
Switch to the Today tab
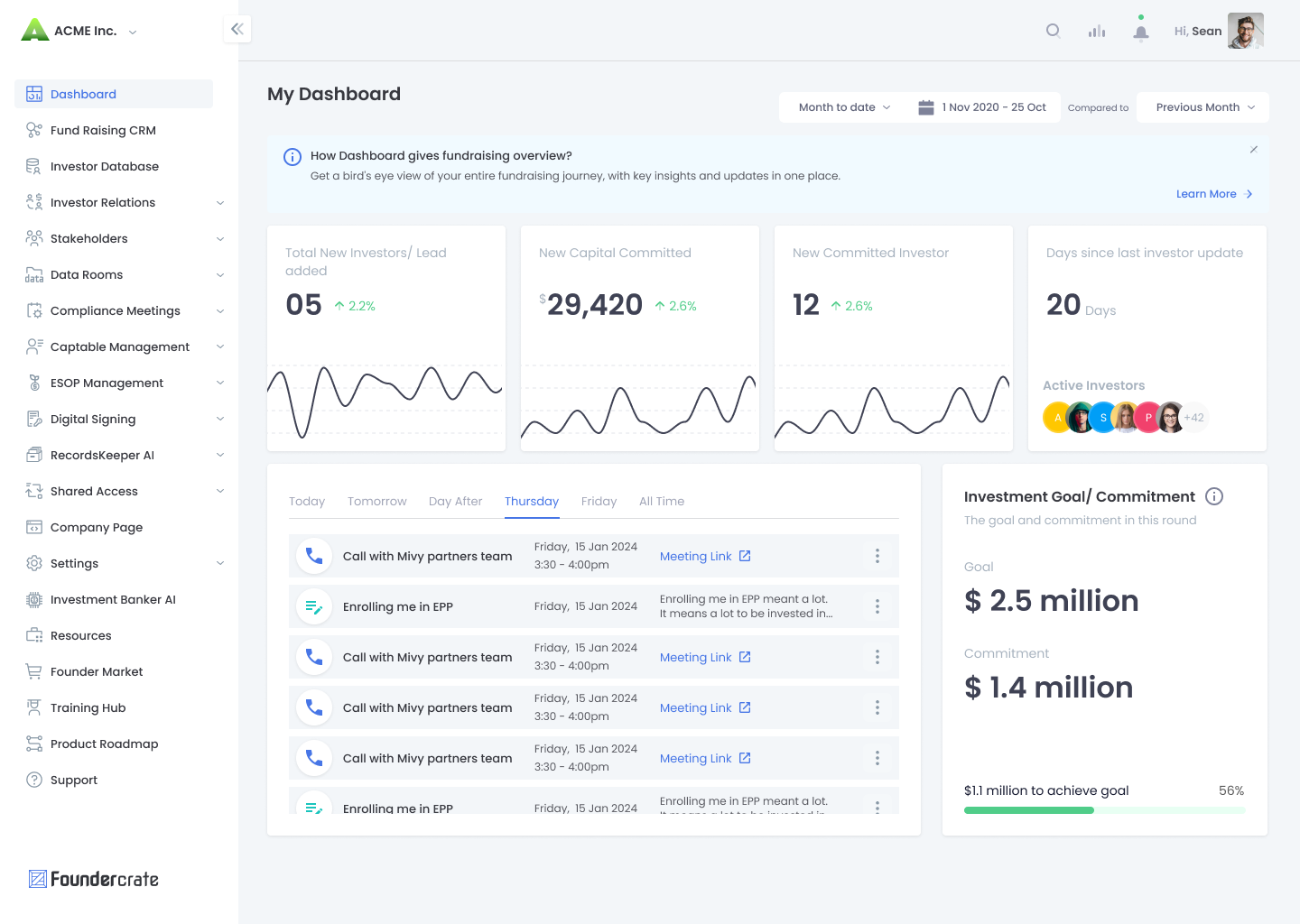[x=307, y=502]
